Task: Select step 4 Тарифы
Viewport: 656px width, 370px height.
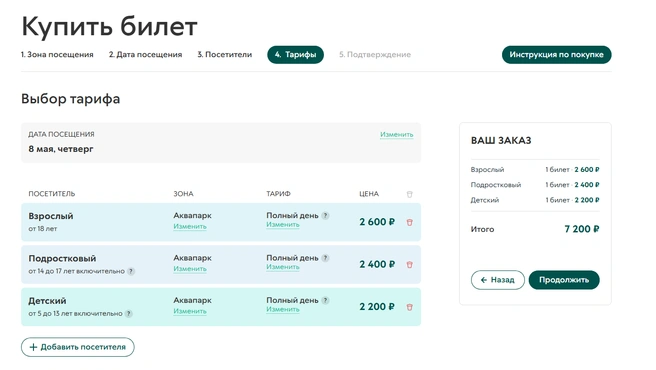Action: point(295,55)
